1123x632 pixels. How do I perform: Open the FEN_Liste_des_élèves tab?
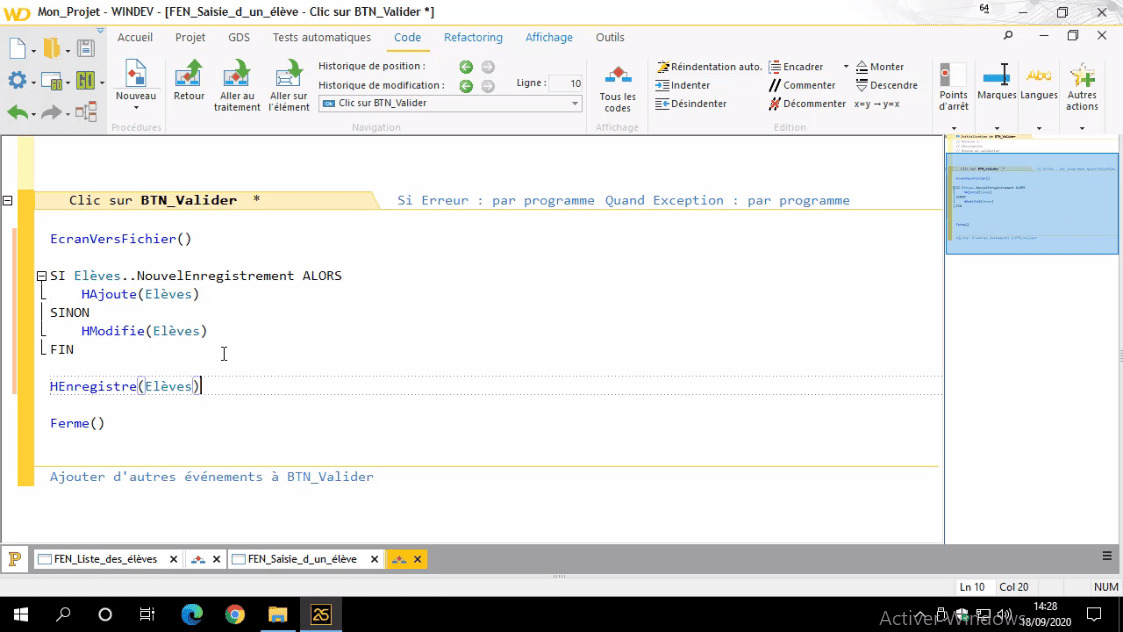click(x=105, y=559)
